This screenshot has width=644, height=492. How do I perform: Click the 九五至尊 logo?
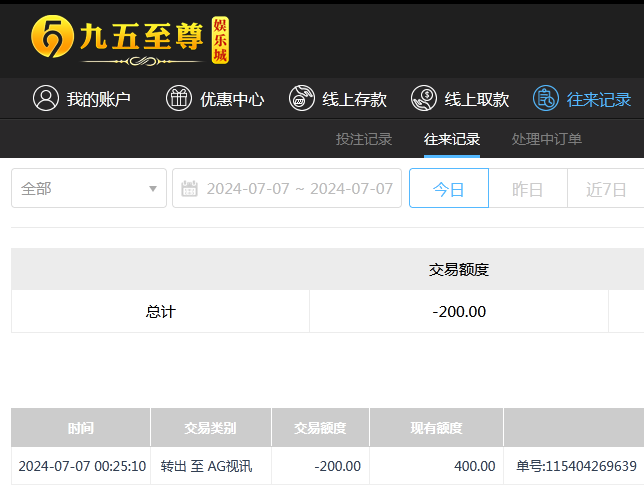click(130, 40)
